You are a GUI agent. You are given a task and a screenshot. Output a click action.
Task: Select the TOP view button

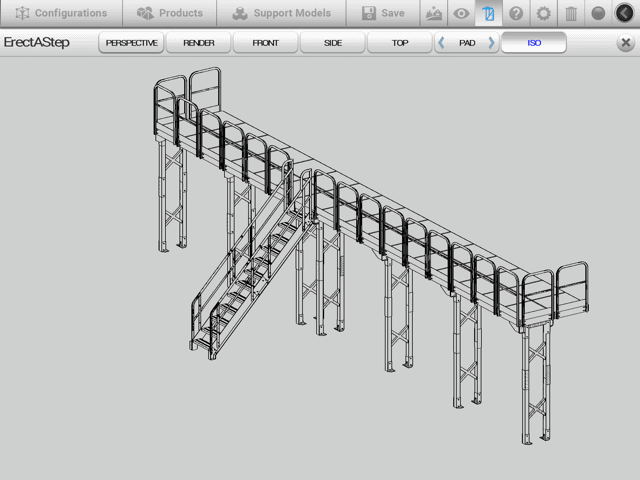tap(399, 43)
